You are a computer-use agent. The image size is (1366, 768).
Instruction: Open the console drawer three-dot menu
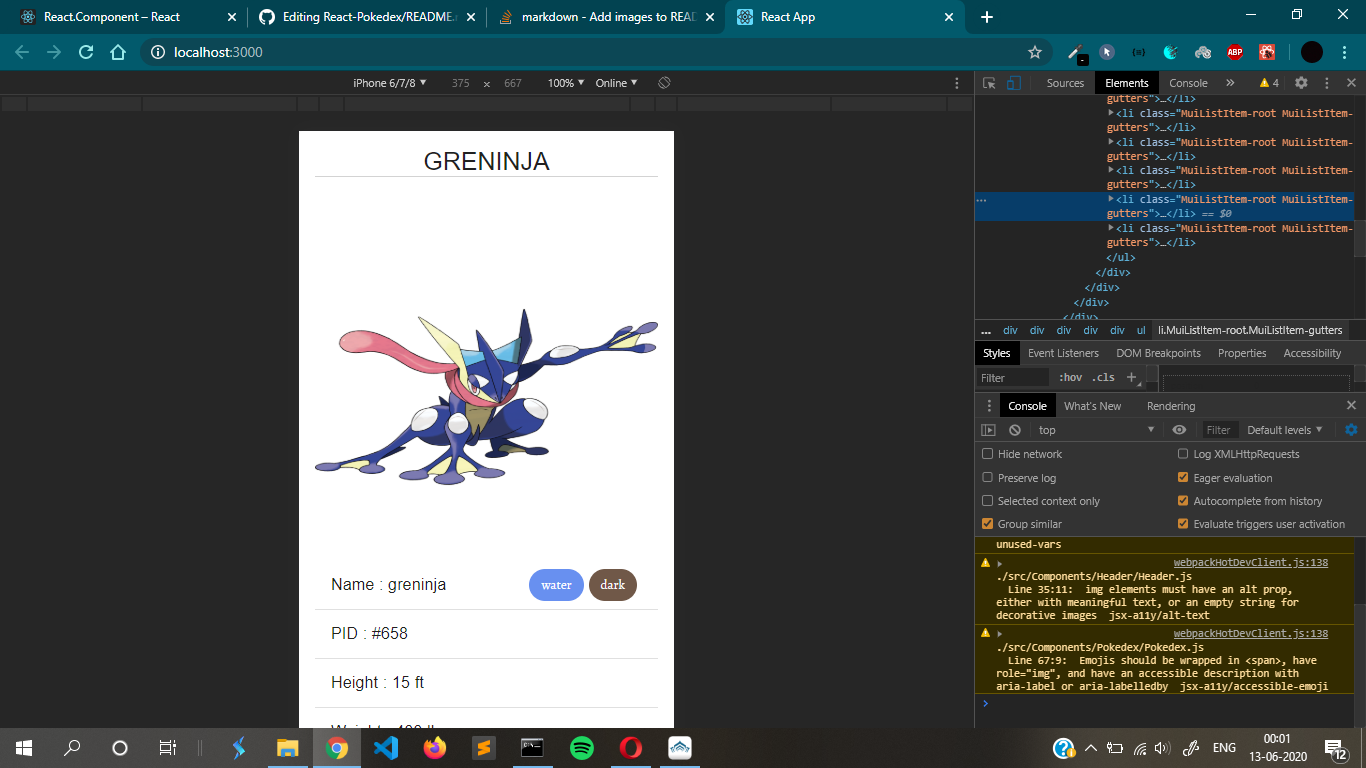[989, 406]
